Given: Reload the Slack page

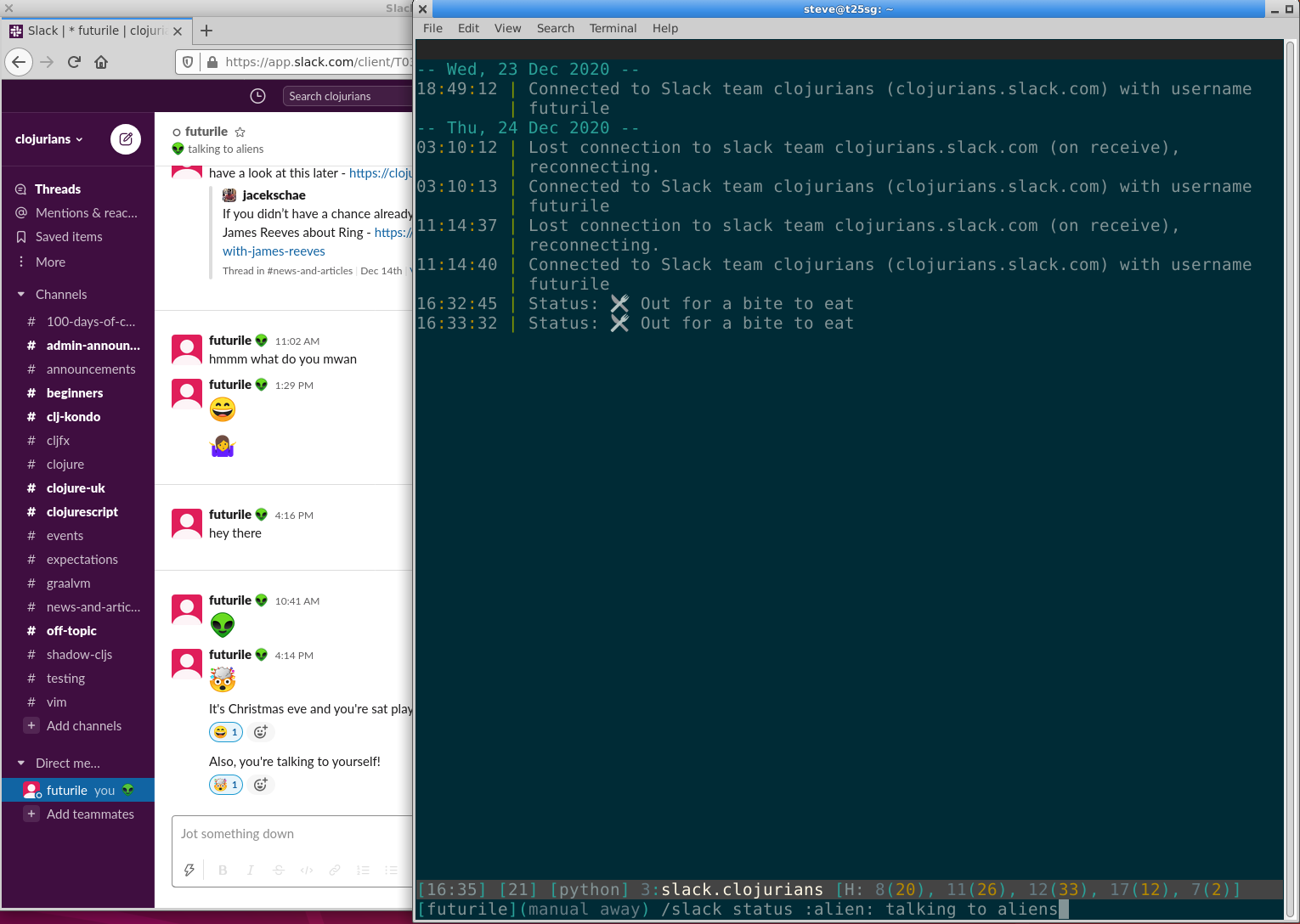Looking at the screenshot, I should pos(74,62).
